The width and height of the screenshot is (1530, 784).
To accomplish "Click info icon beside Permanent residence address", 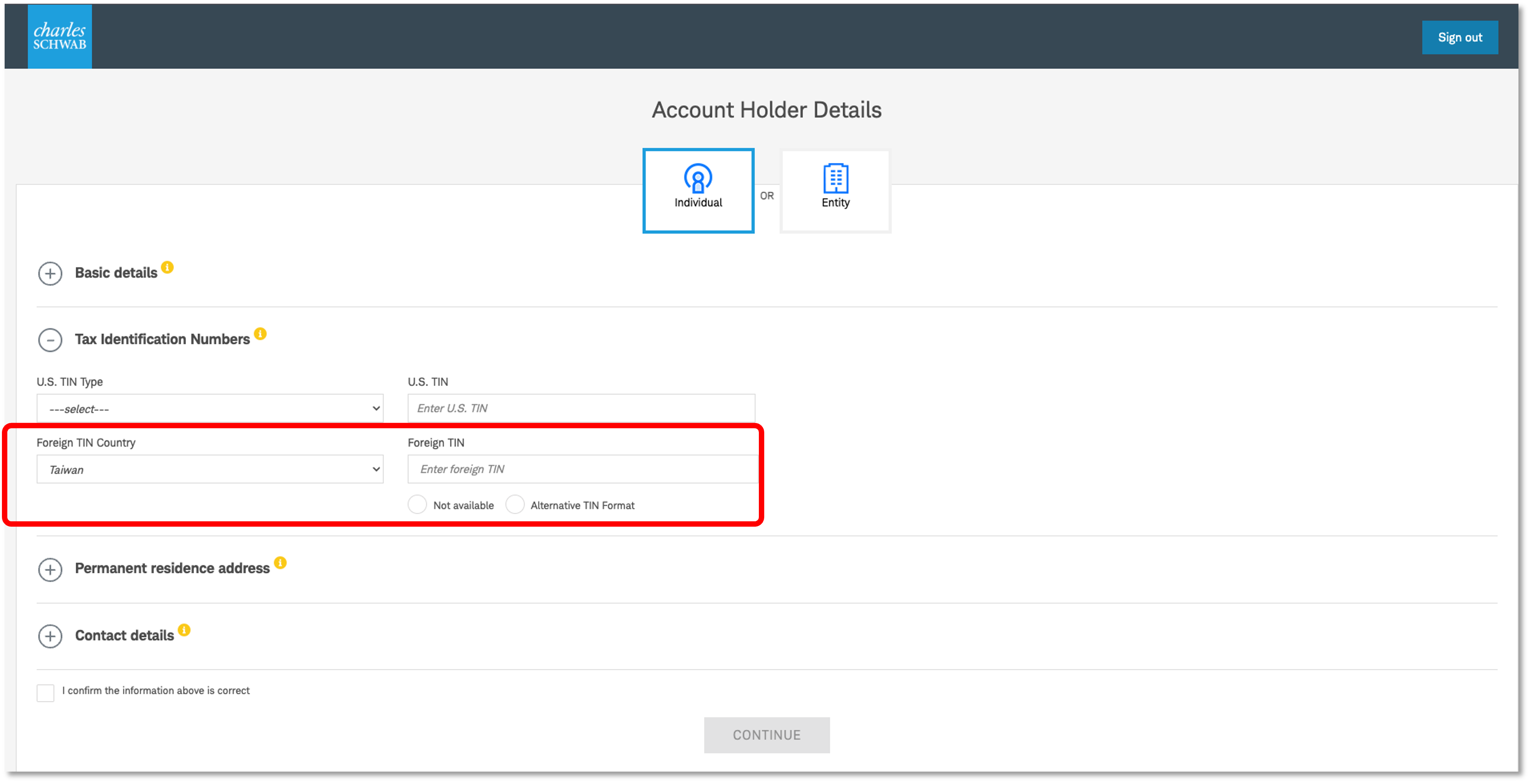I will pyautogui.click(x=280, y=563).
